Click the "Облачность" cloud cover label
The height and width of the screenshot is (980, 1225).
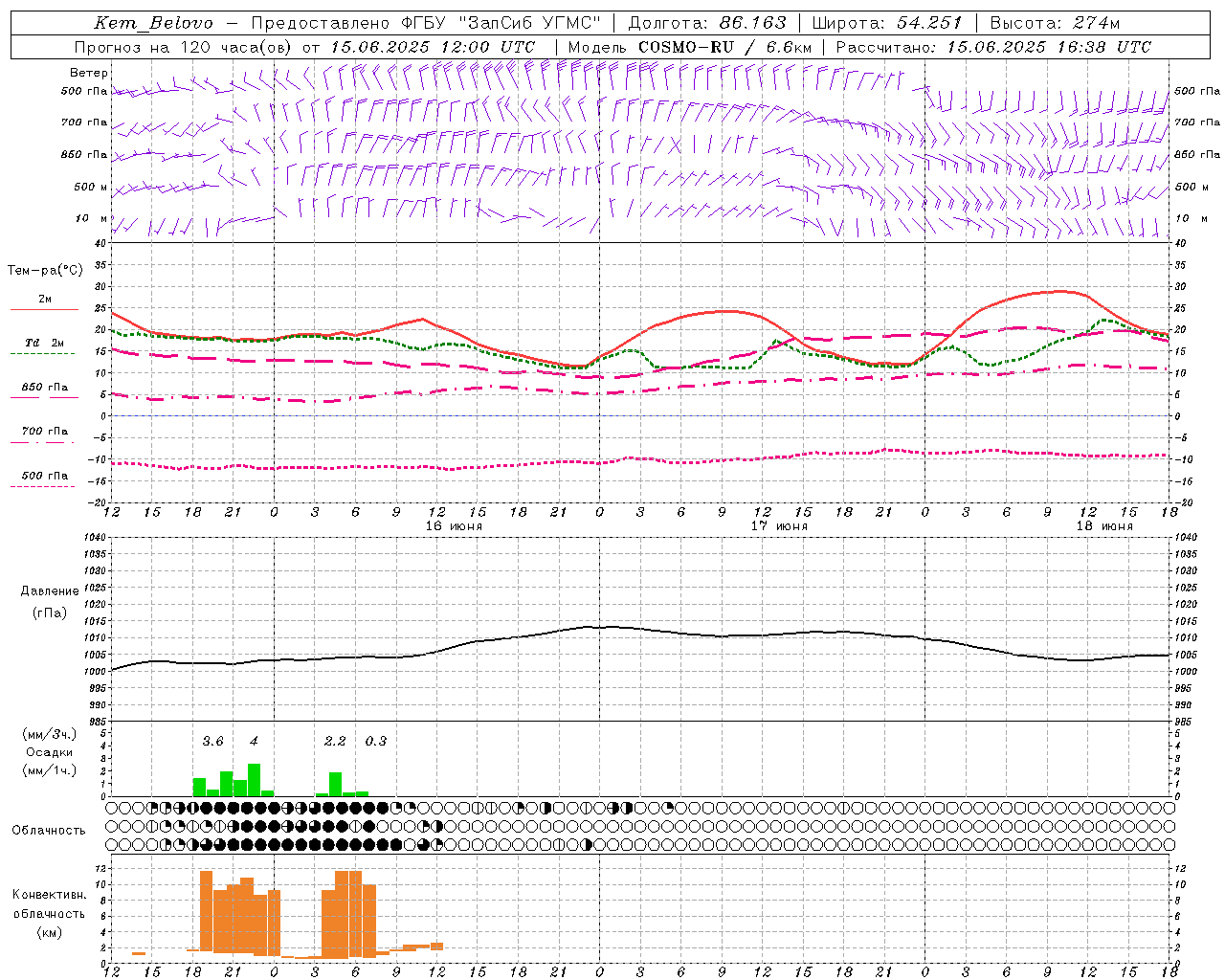(x=49, y=831)
